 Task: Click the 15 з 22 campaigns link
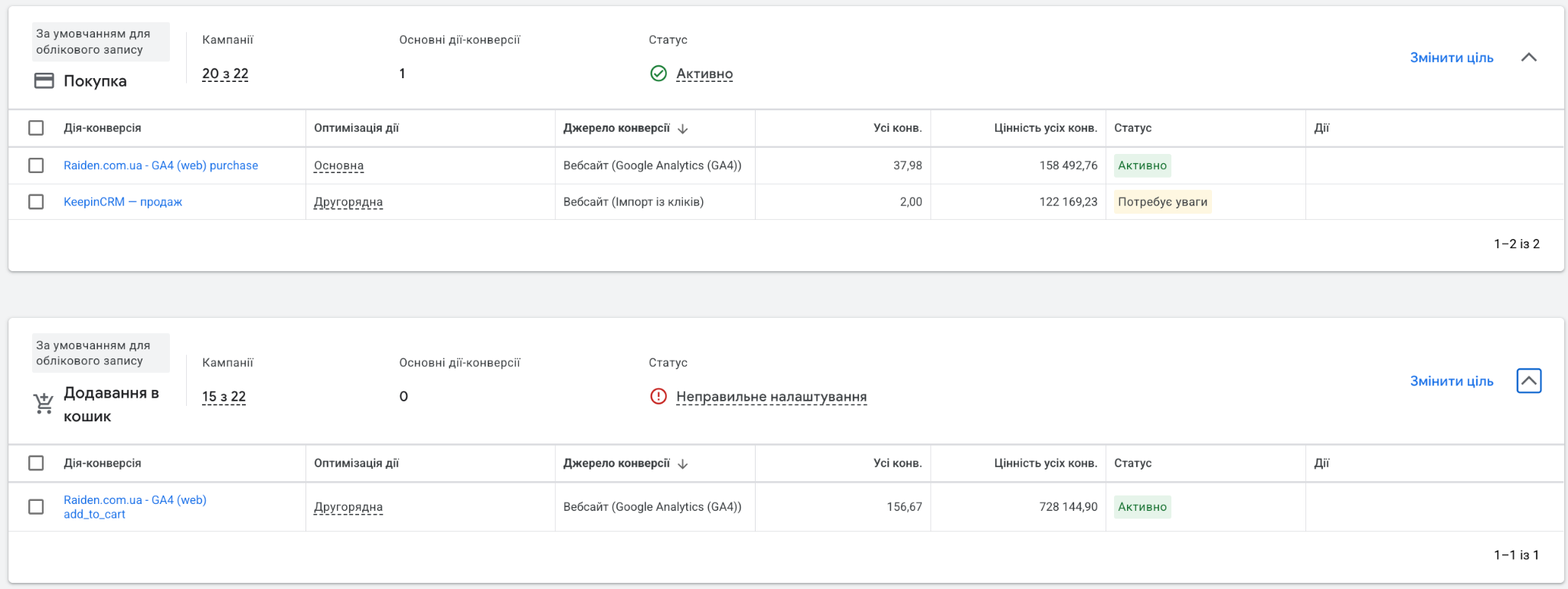[224, 396]
